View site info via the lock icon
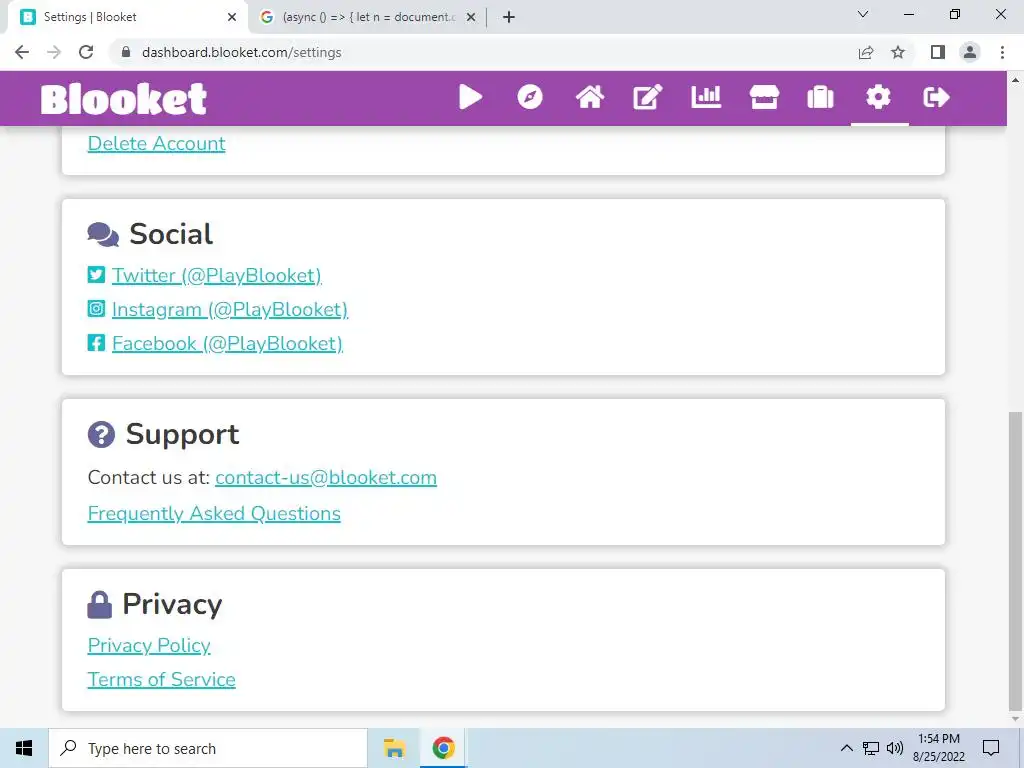The width and height of the screenshot is (1024, 768). coord(126,52)
